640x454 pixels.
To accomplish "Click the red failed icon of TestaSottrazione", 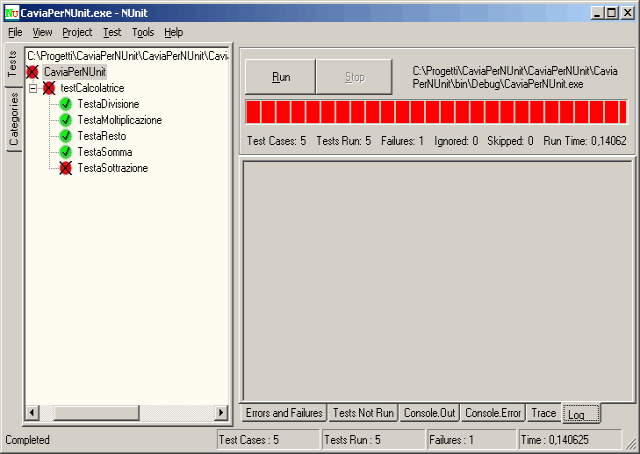I will (65, 168).
